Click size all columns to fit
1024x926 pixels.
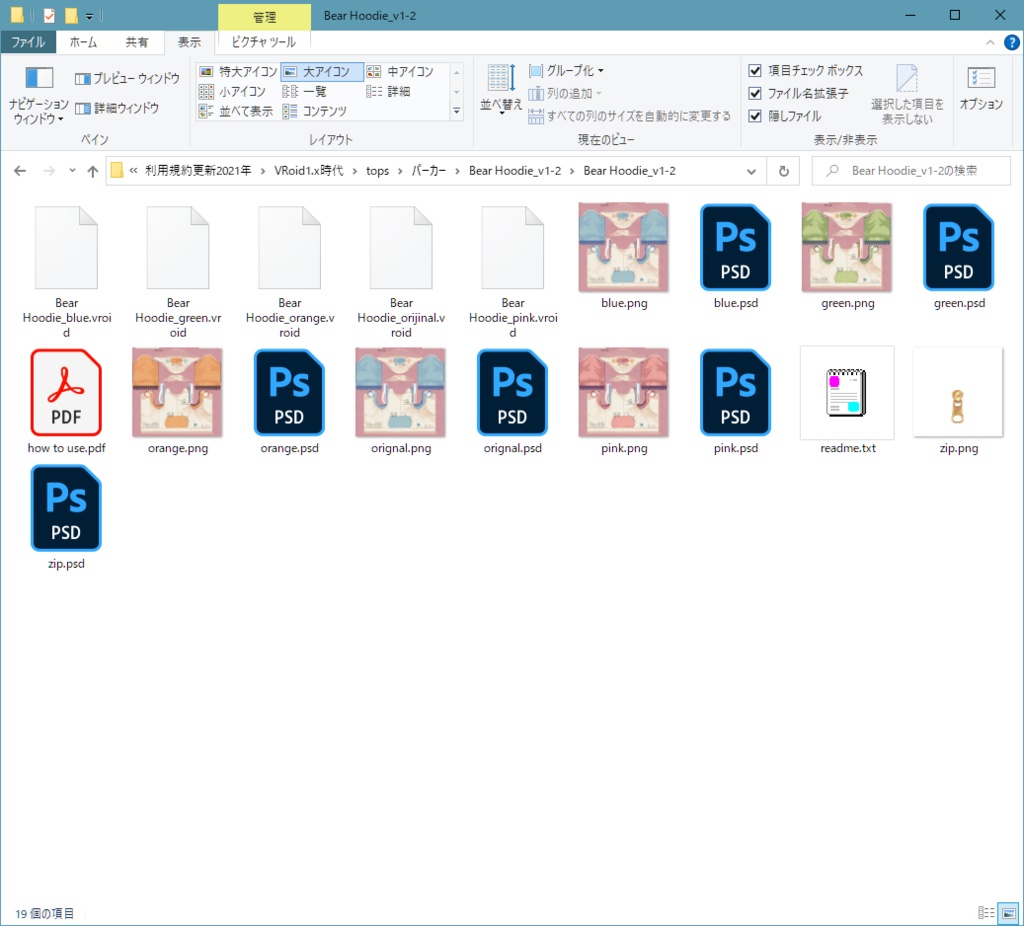630,116
